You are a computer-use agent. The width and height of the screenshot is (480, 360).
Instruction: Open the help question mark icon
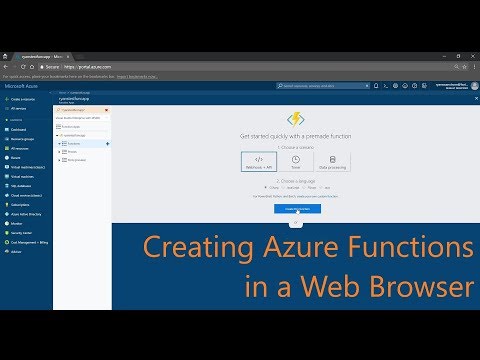point(414,86)
